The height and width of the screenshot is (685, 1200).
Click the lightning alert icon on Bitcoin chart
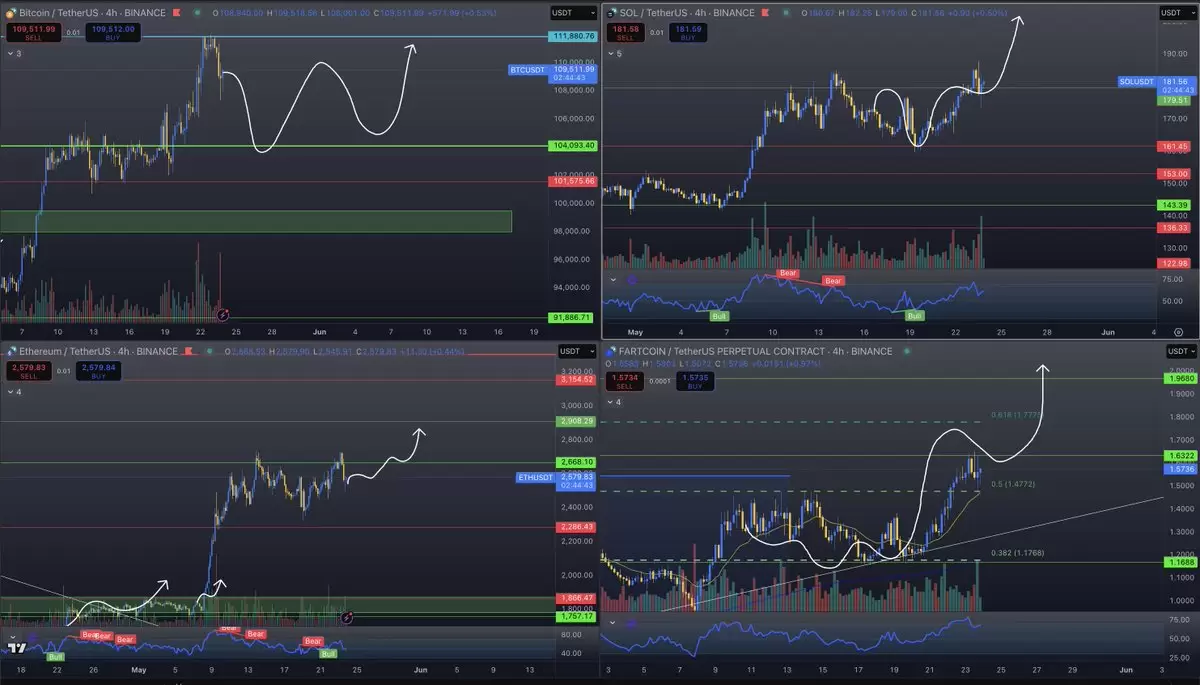pos(222,314)
